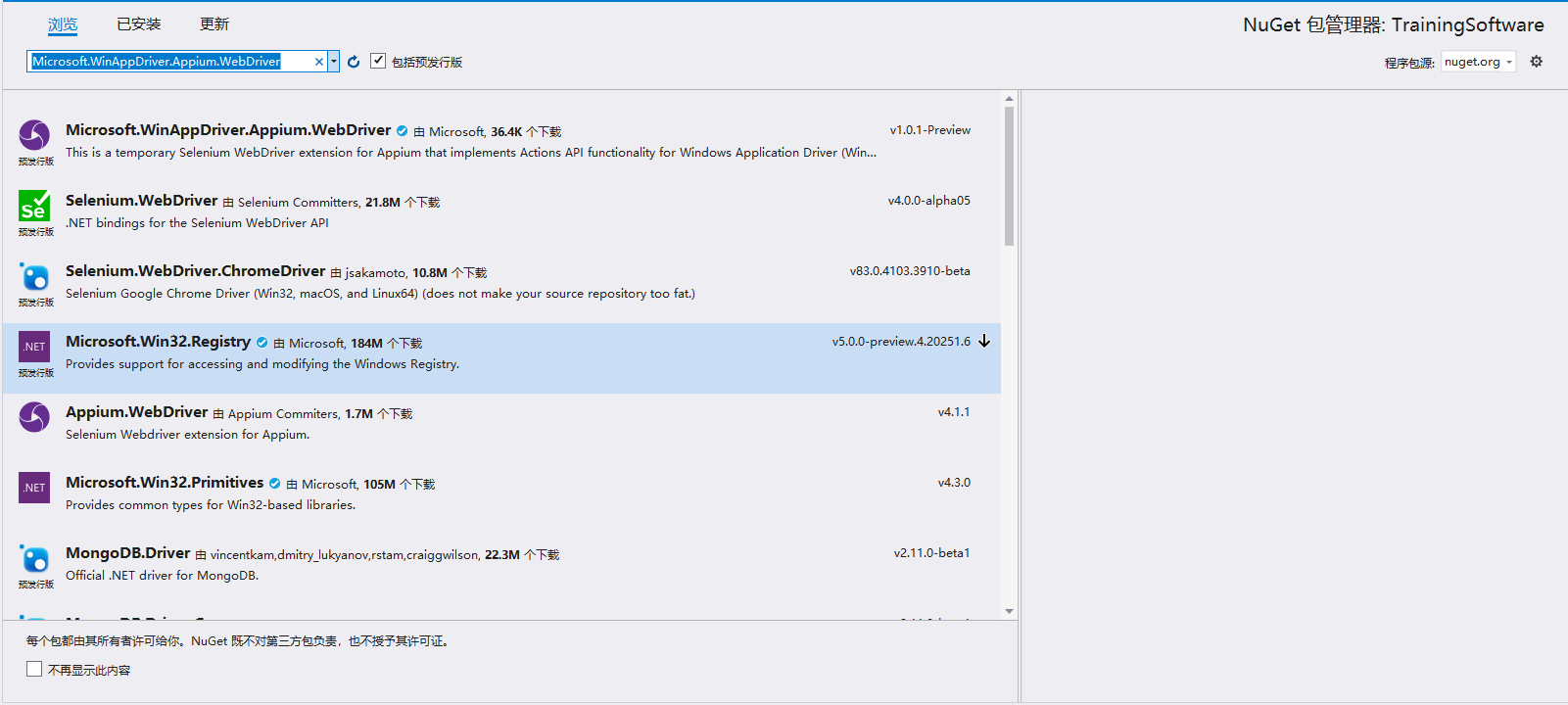Click scrollbar up arrow in package list
The width and height of the screenshot is (1568, 705).
coord(1009,99)
